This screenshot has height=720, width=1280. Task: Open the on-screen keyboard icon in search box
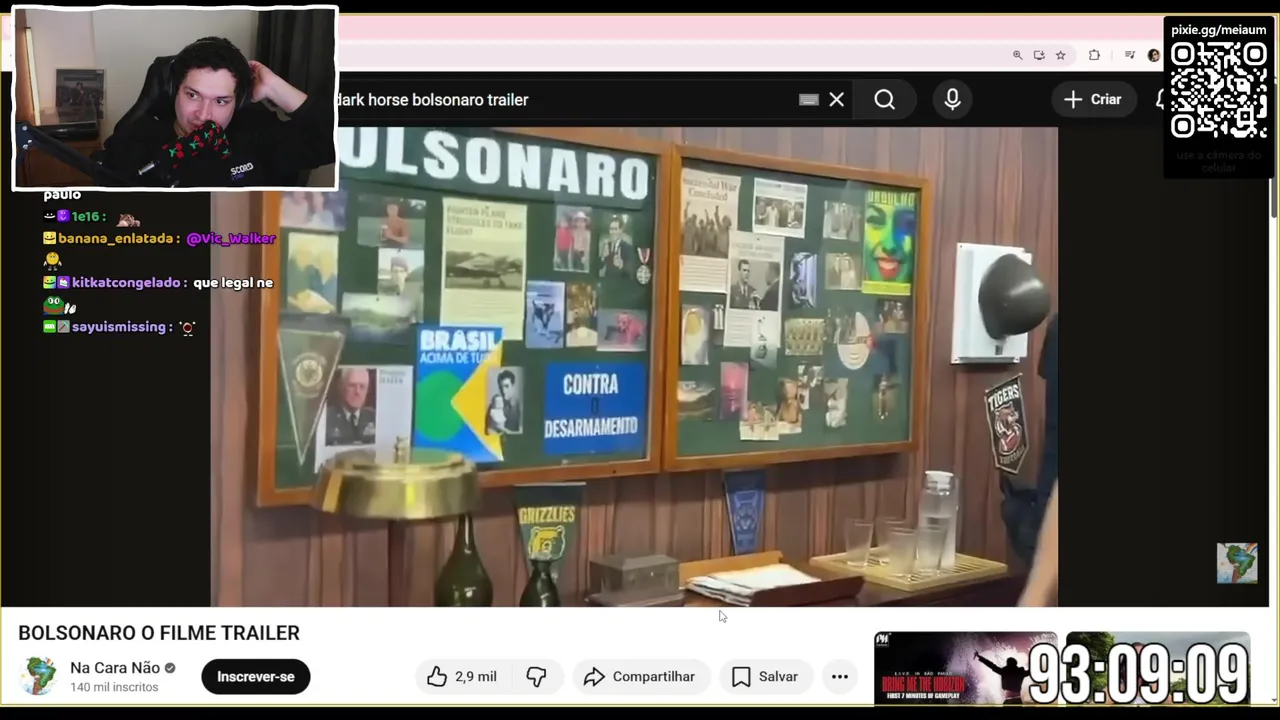click(x=808, y=100)
